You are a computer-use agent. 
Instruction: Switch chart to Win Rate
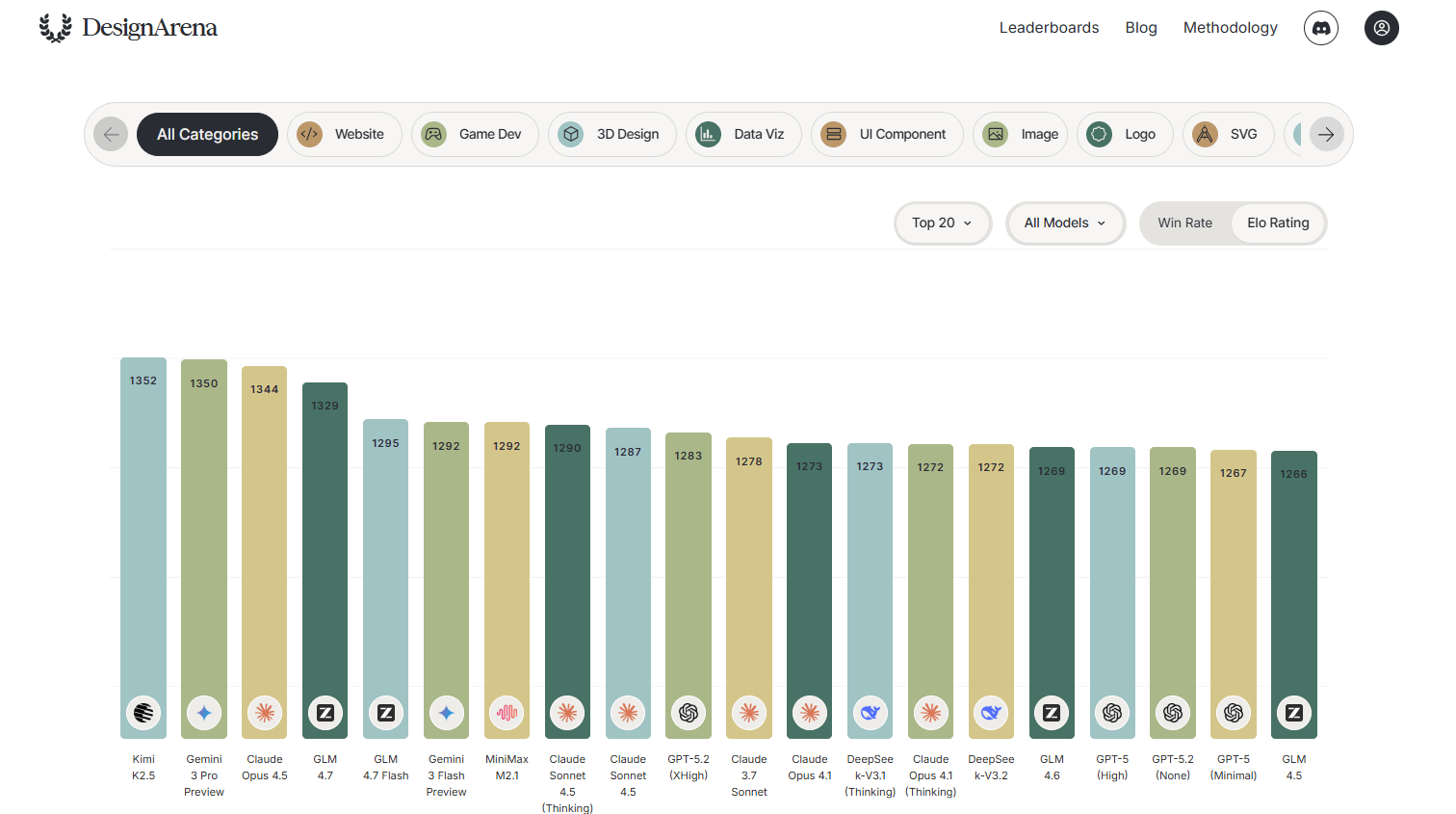point(1184,223)
